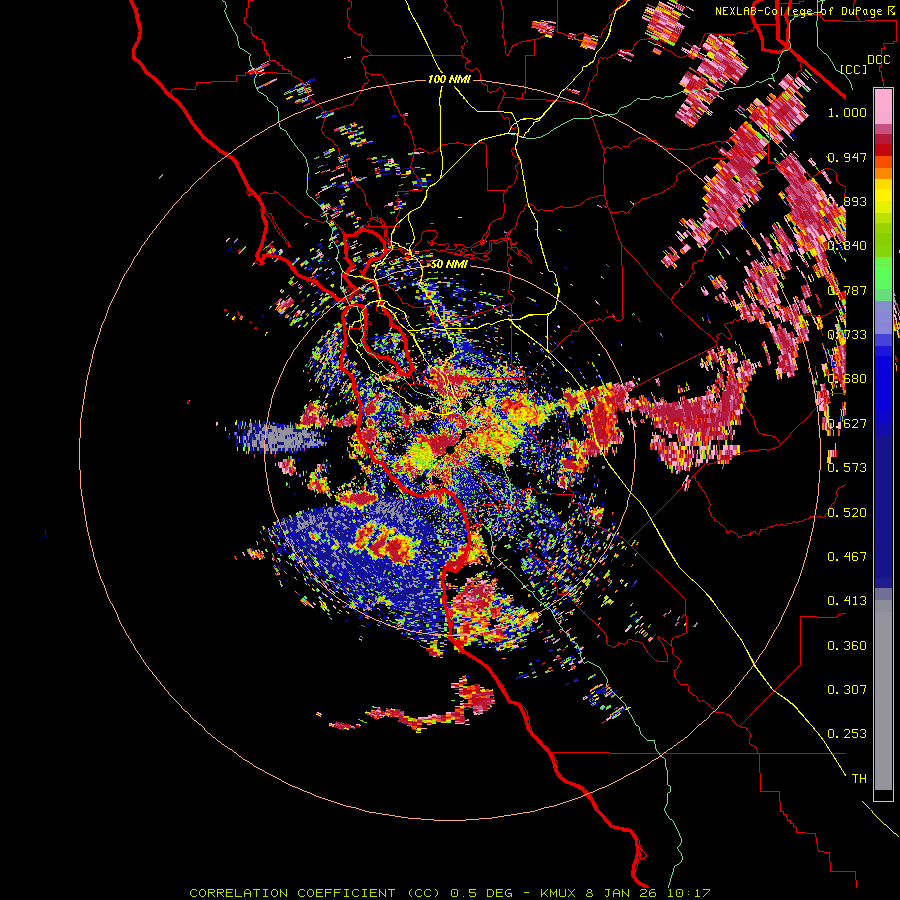Click the DCC label above color scale

[x=878, y=60]
